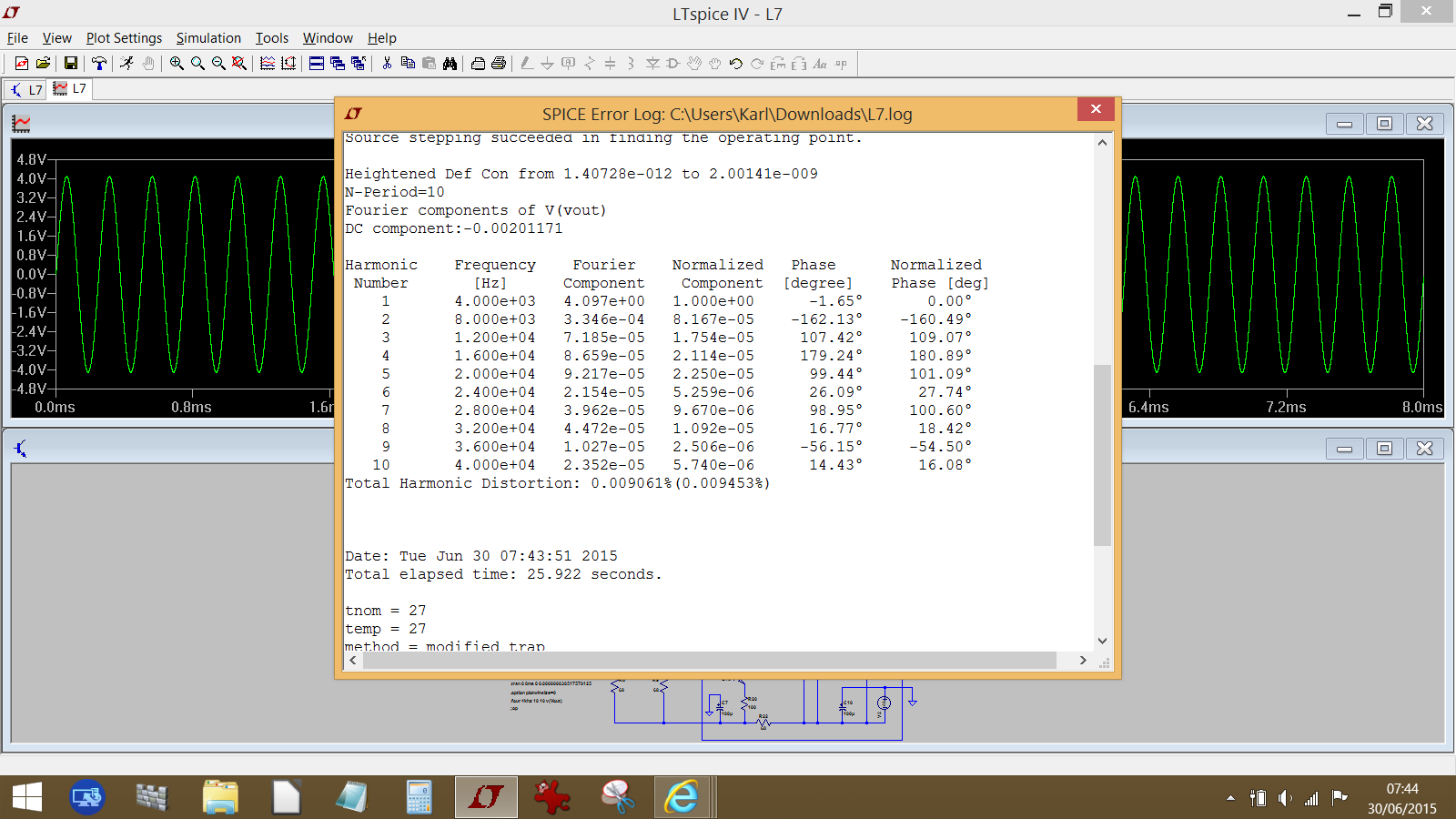
Task: Select the Text 'Aa' tool icon
Action: coord(820,64)
